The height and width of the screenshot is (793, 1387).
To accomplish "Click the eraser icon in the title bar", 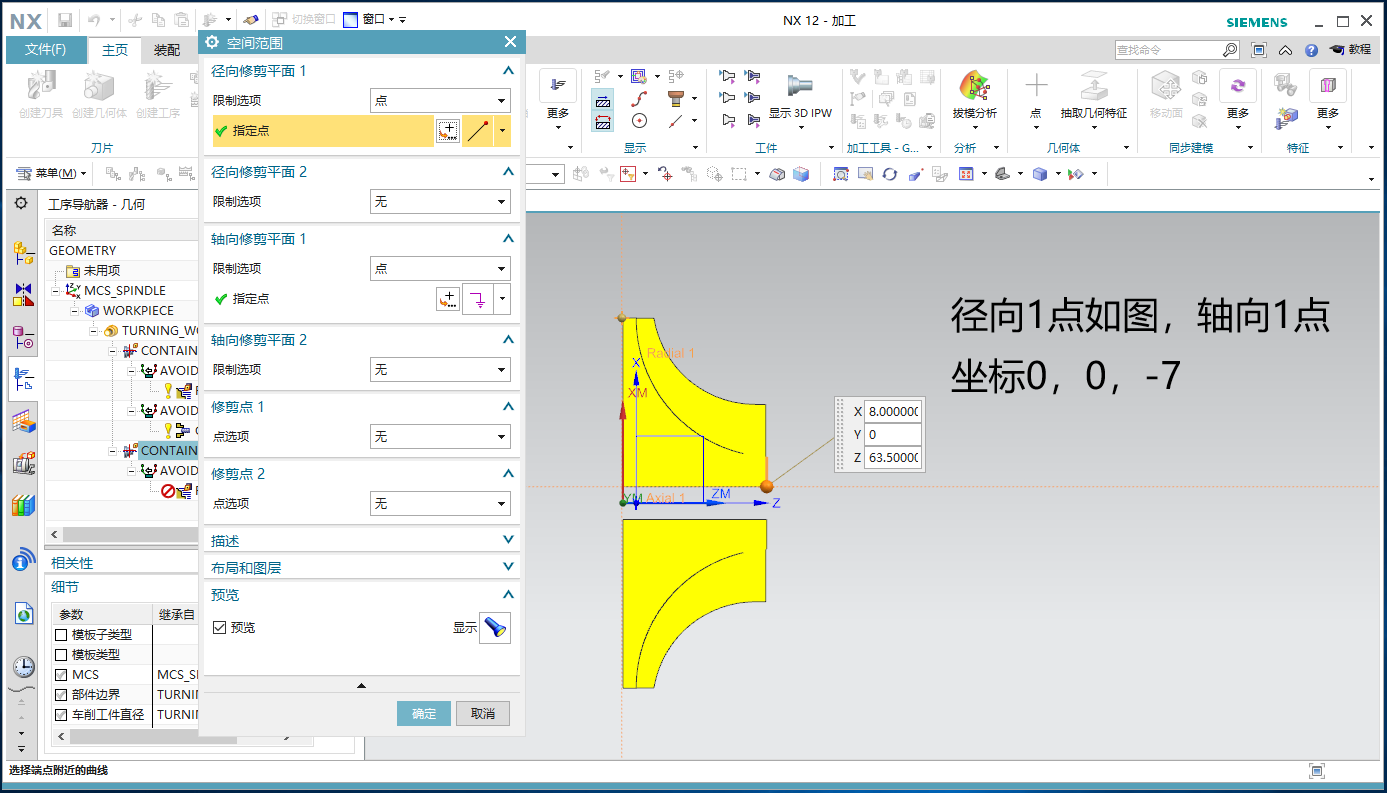I will click(x=251, y=20).
